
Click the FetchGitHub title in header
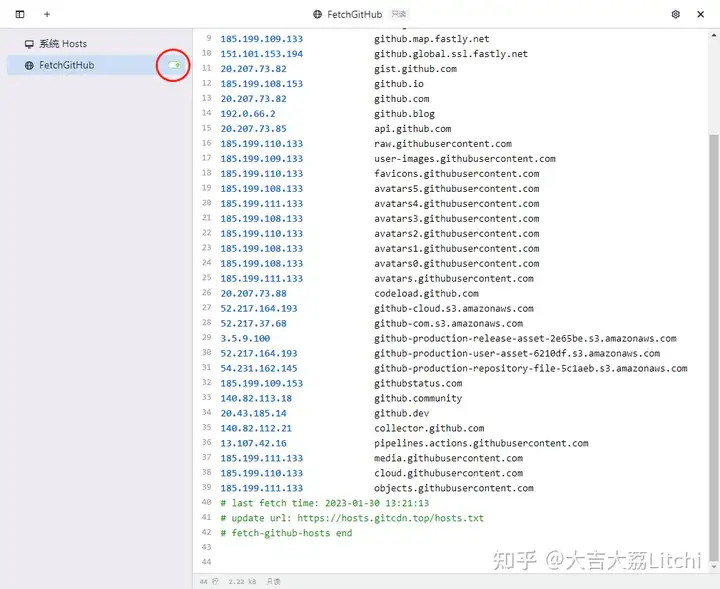point(354,14)
